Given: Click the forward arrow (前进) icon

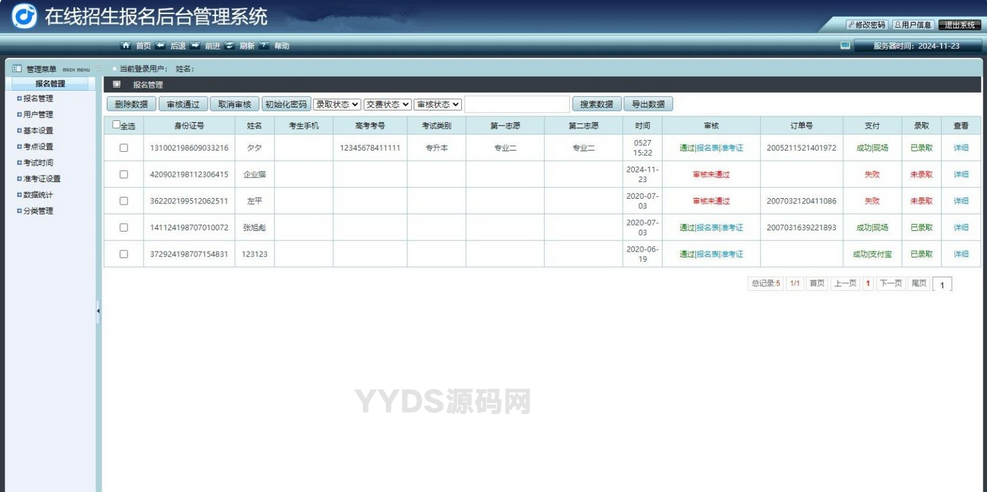Looking at the screenshot, I should click(x=195, y=46).
